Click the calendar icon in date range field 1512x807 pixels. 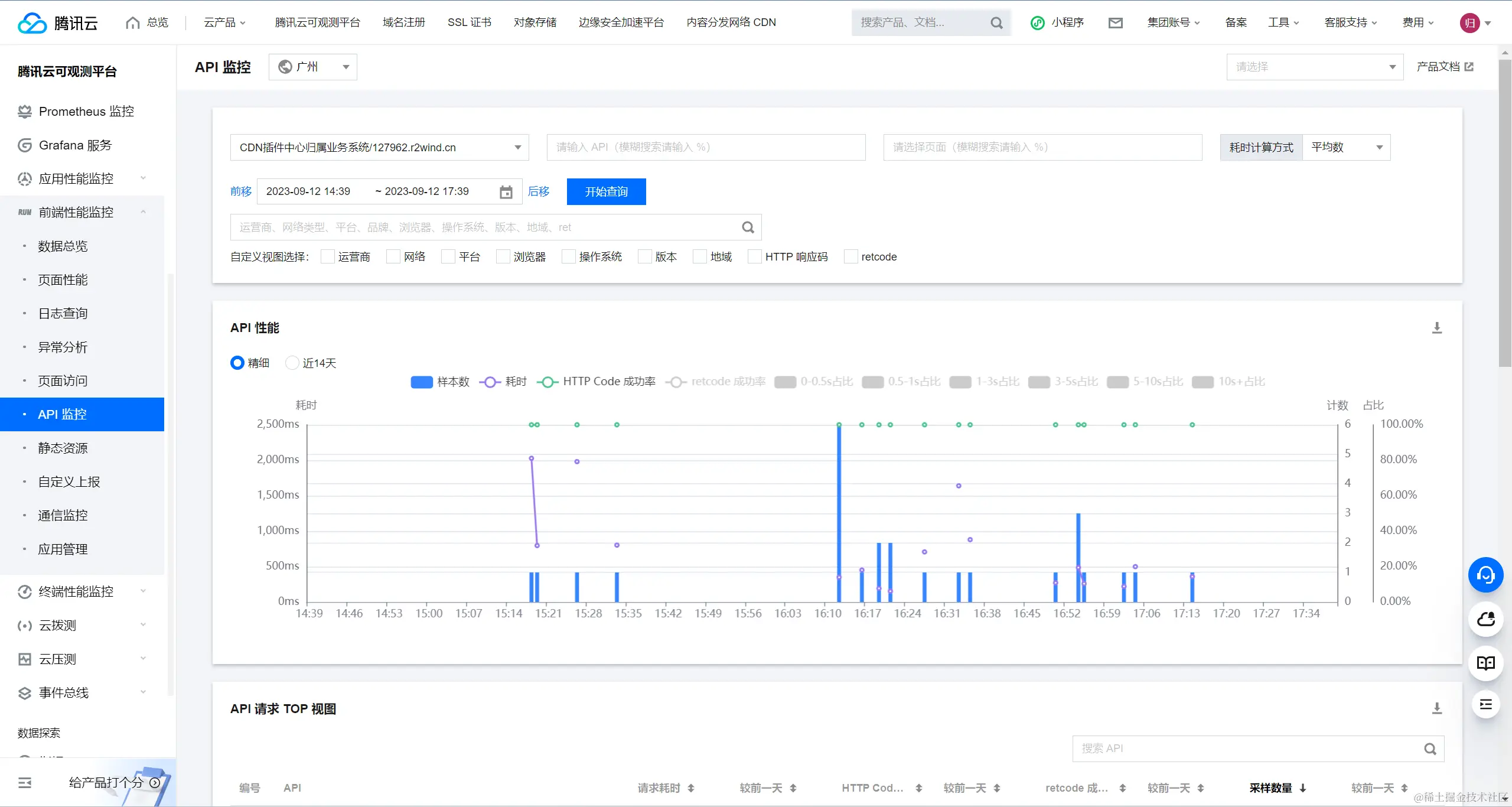[506, 192]
